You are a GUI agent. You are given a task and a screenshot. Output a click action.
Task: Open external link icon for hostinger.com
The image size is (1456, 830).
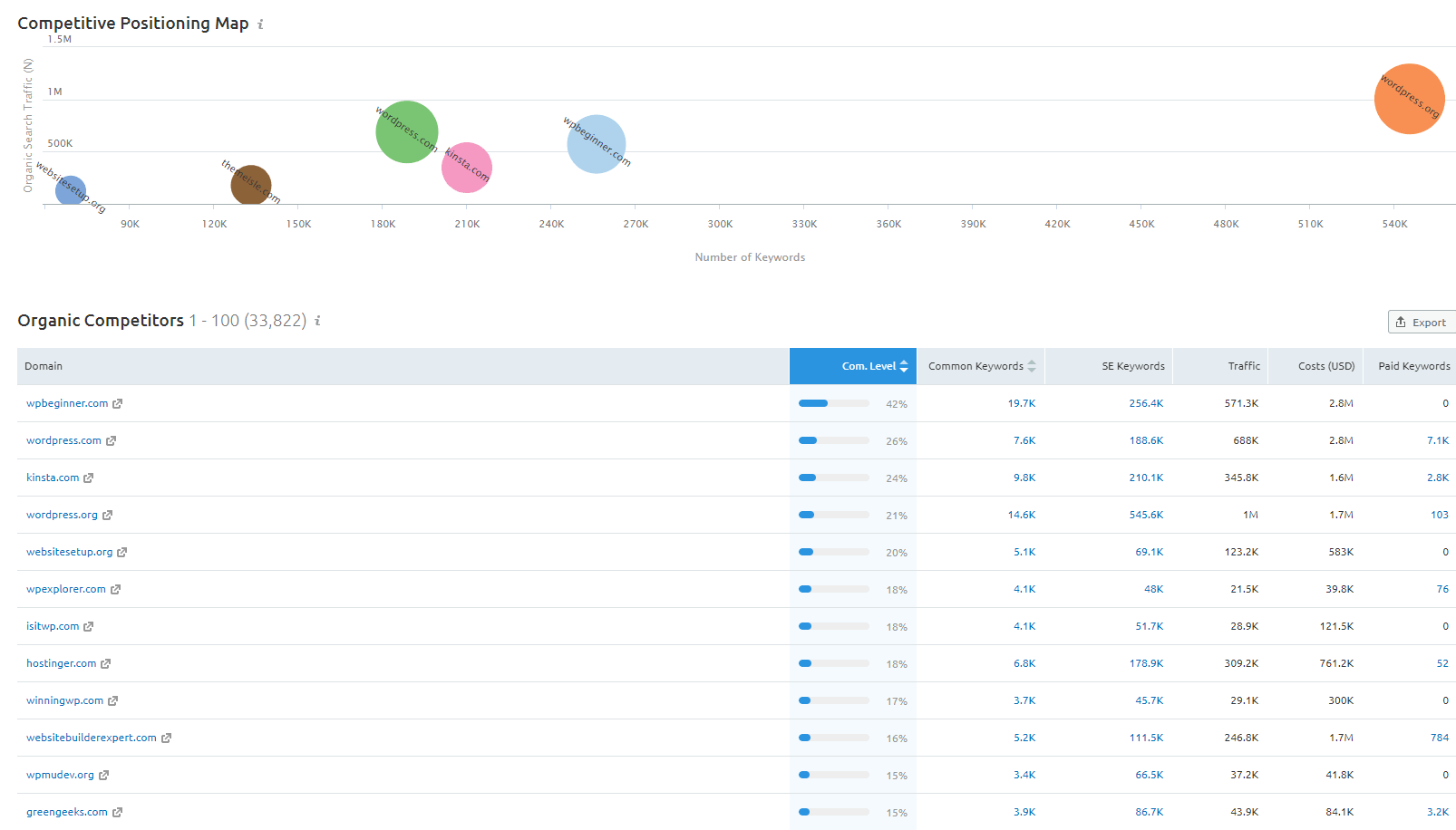click(105, 664)
